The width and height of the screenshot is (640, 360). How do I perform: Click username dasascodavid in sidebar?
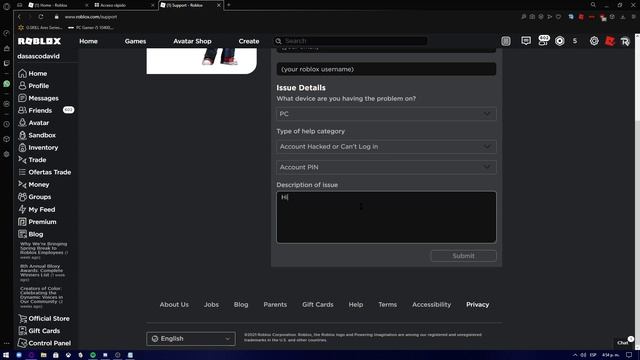click(x=38, y=56)
